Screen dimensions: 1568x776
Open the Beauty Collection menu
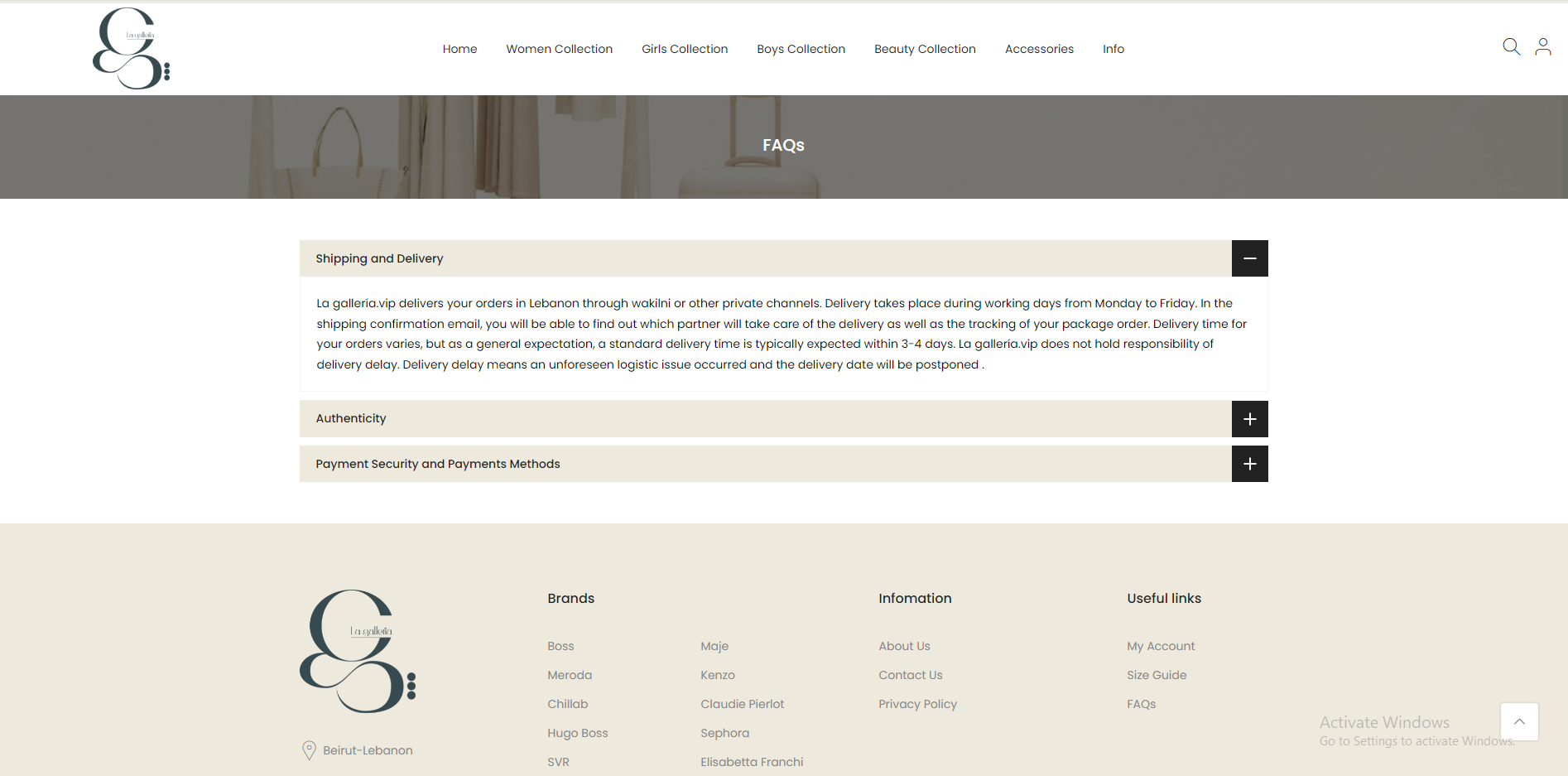coord(925,49)
